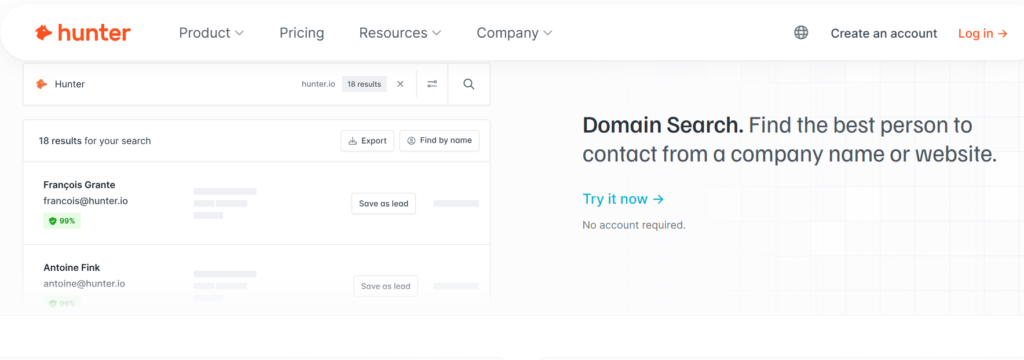Expand the Resources menu
Image resolution: width=1024 pixels, height=360 pixels.
click(x=400, y=33)
